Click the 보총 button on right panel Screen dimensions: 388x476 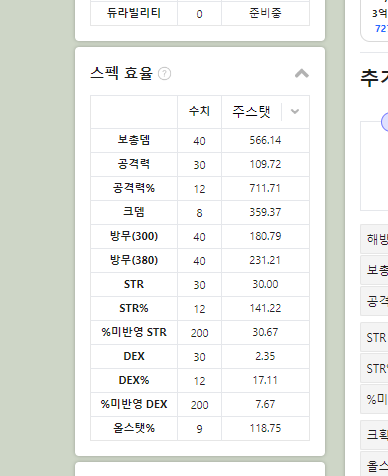[x=374, y=270]
